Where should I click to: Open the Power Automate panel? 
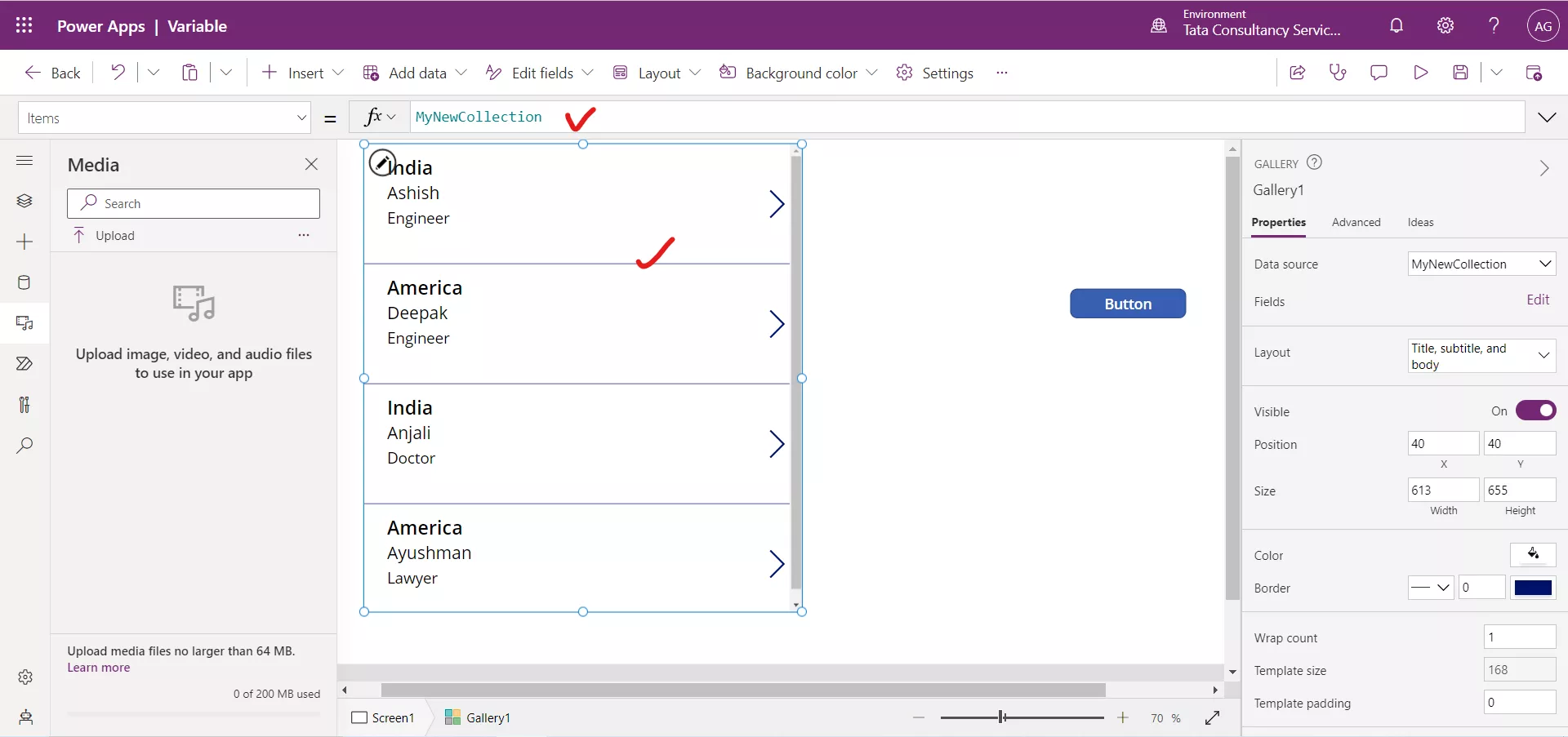[24, 364]
